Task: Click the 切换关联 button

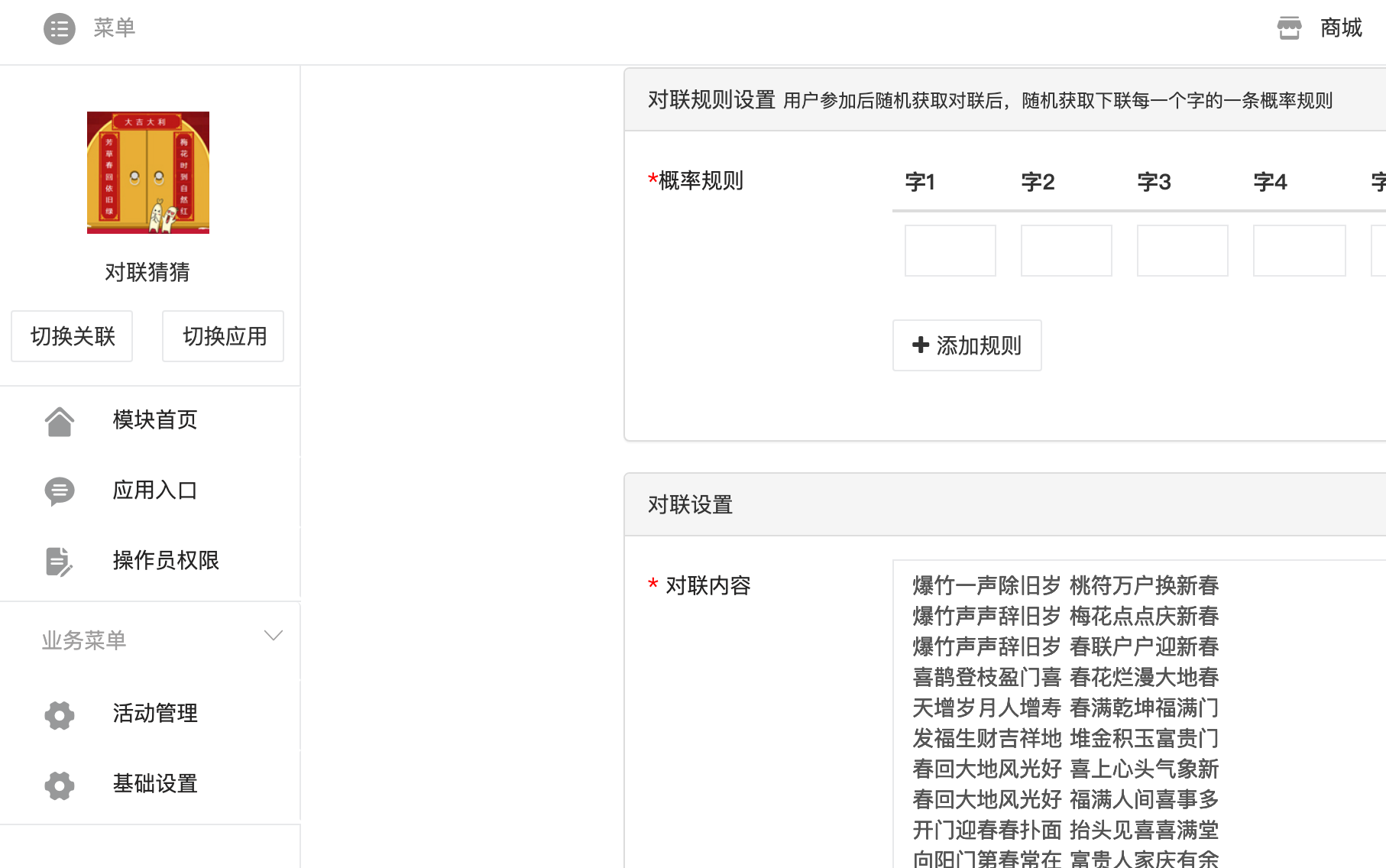Action: 71,336
